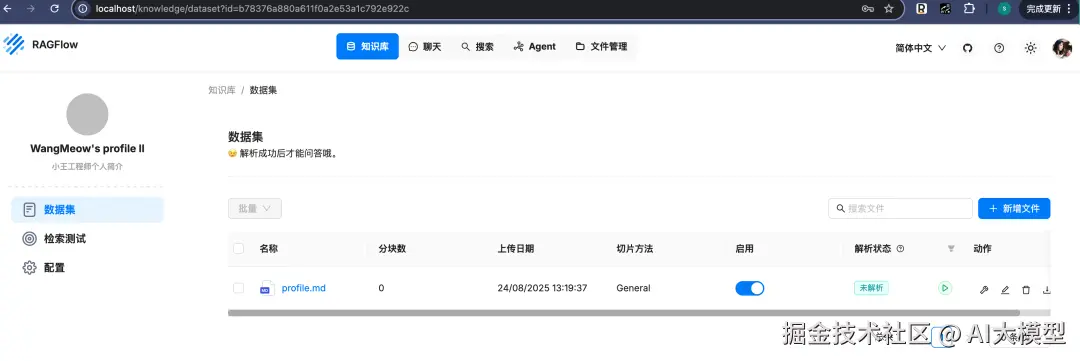
Task: Open the user avatar in top right
Action: point(1062,48)
